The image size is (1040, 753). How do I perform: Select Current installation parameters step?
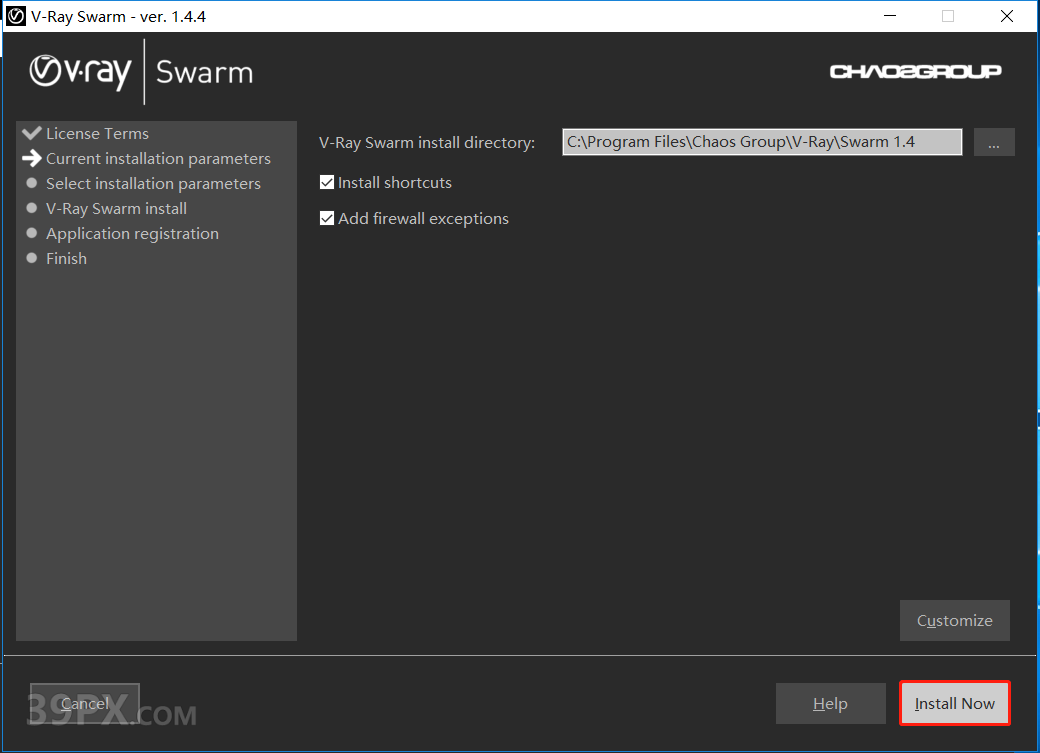[x=159, y=159]
